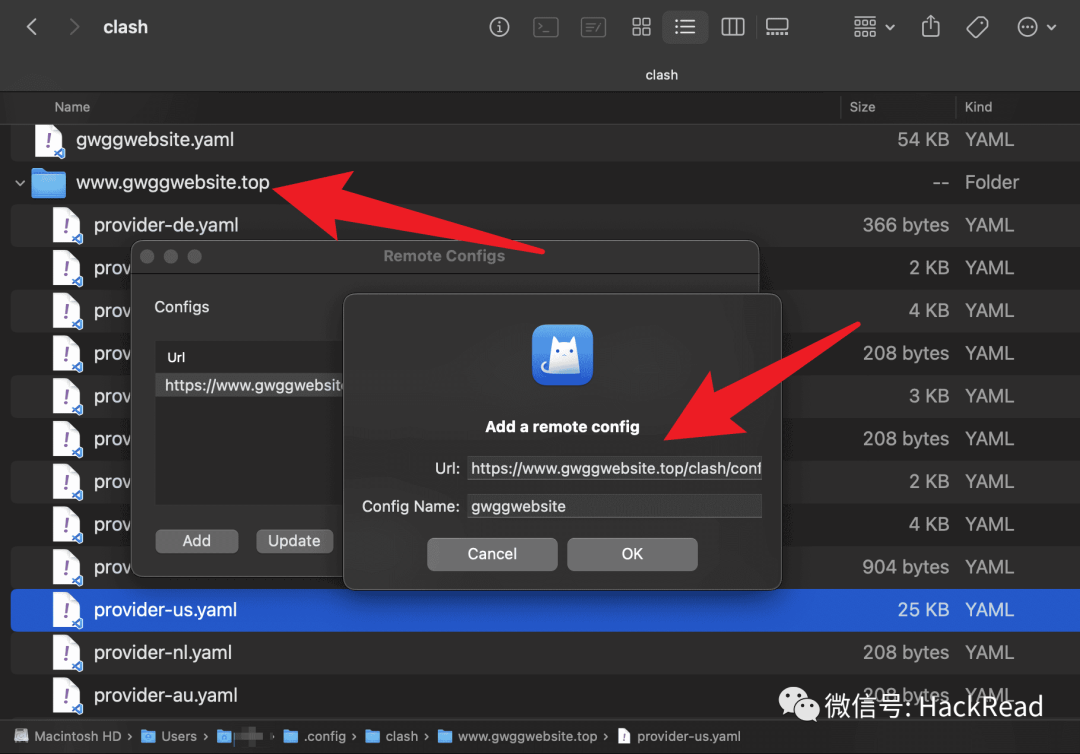Sort files by the Size column
This screenshot has height=754, width=1080.
(x=862, y=107)
